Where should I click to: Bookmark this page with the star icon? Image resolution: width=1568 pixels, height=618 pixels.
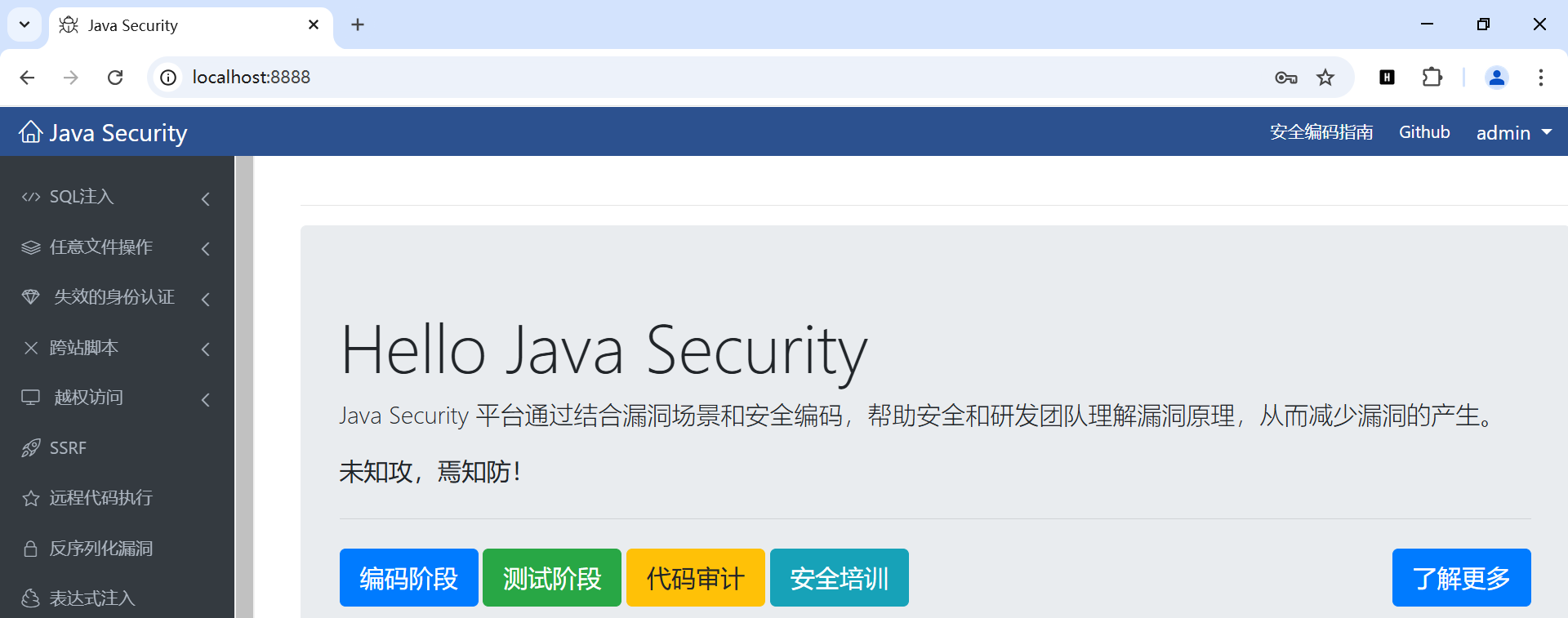coord(1325,78)
